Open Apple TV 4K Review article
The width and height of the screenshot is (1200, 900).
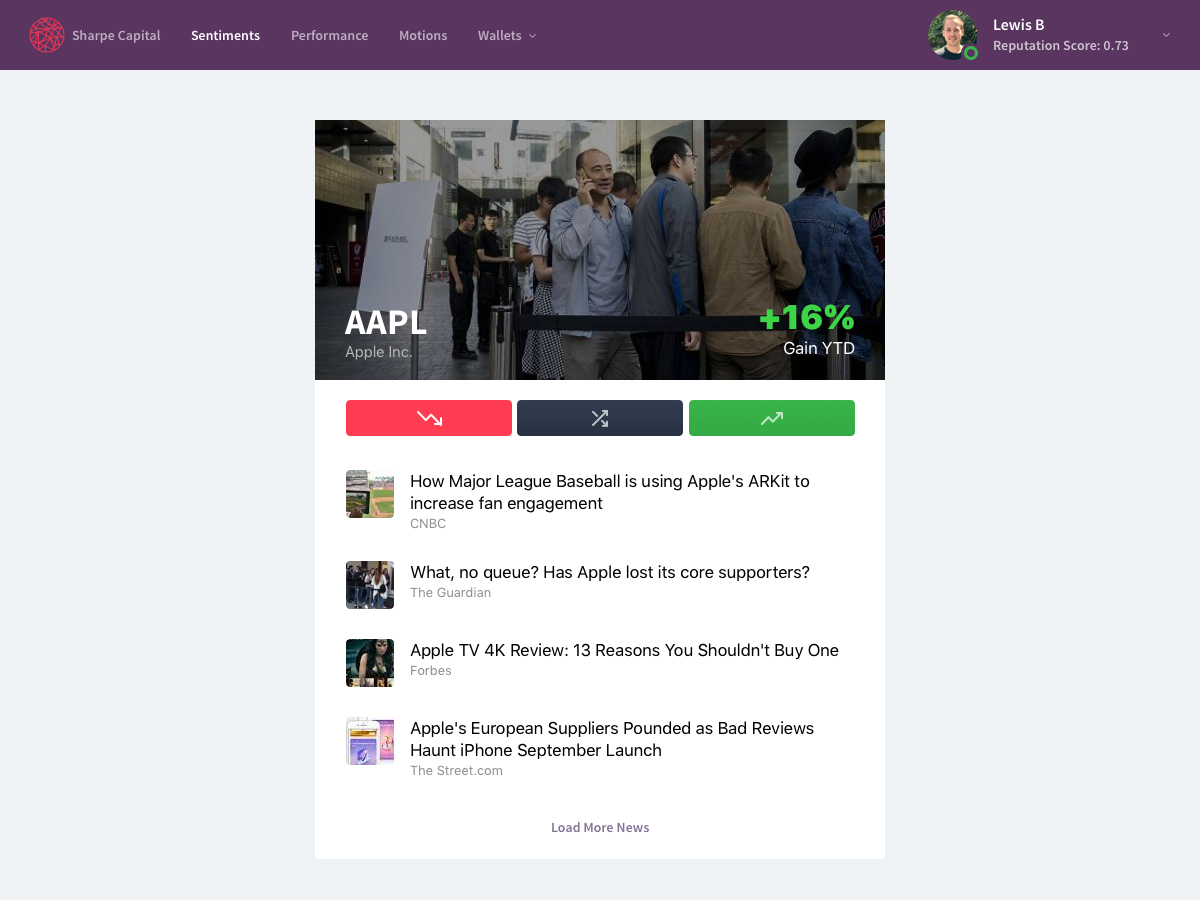[624, 650]
